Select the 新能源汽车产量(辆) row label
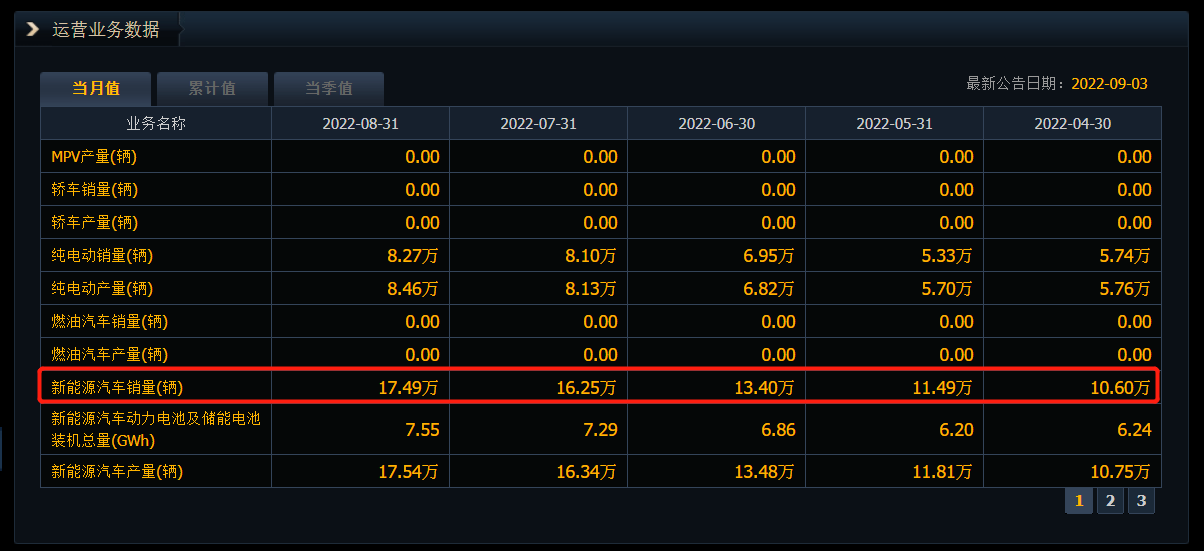Viewport: 1204px width, 551px height. (x=117, y=471)
